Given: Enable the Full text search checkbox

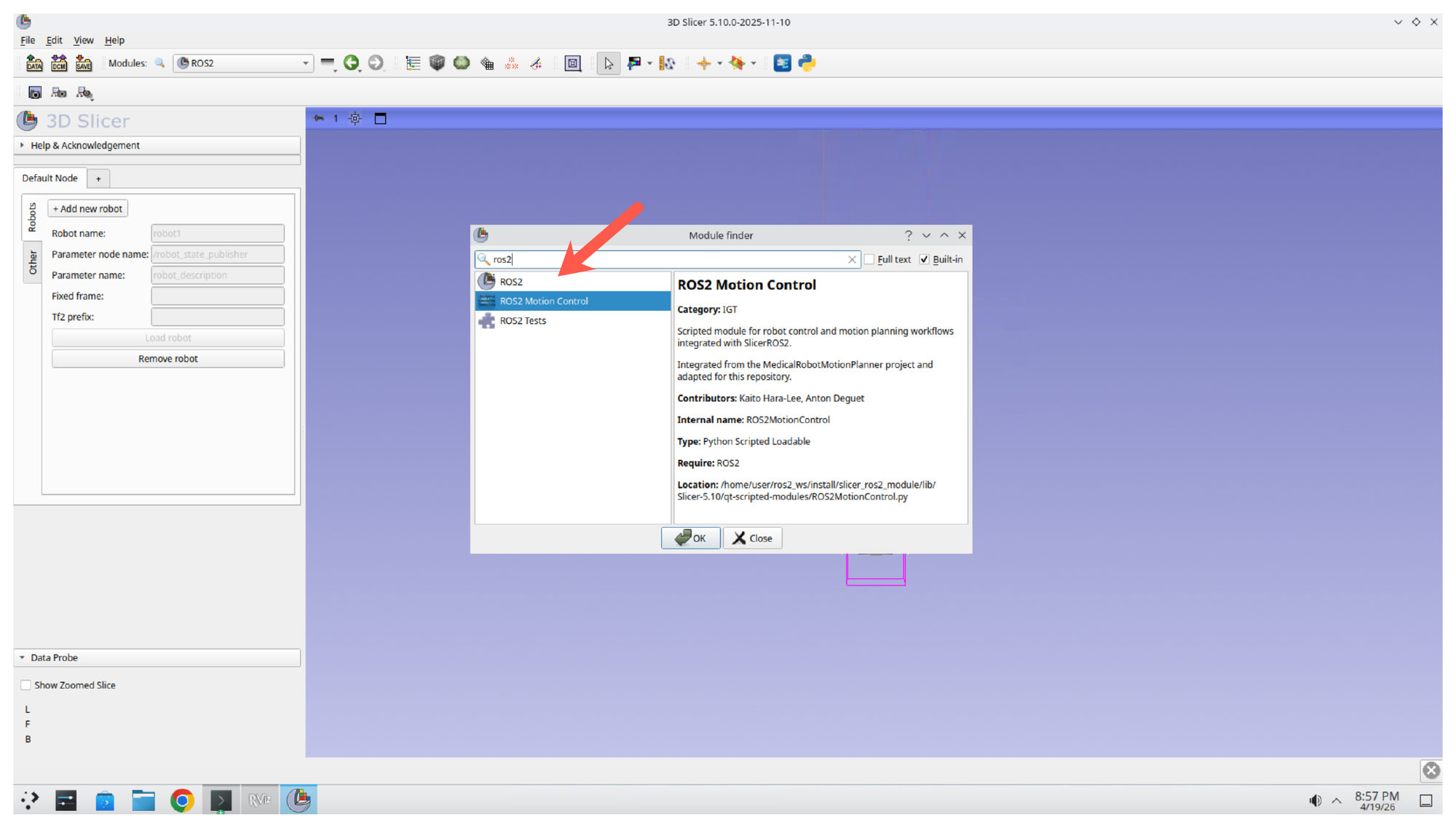Looking at the screenshot, I should pyautogui.click(x=870, y=259).
